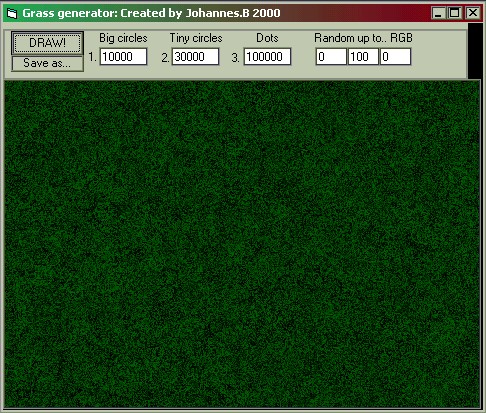
Task: Click the green RGB field showing 100
Action: point(363,57)
